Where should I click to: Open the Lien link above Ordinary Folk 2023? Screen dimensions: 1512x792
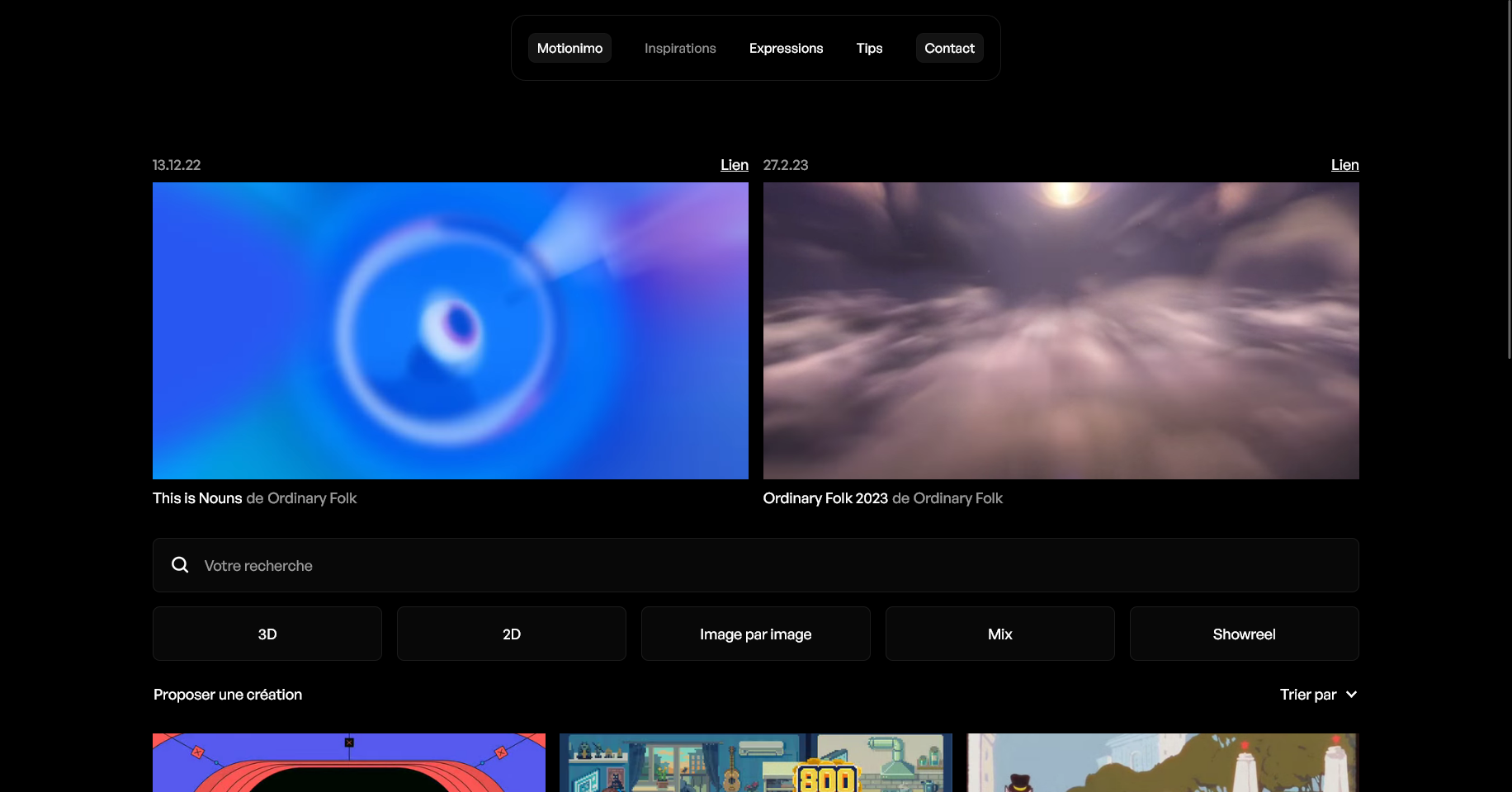(1344, 165)
